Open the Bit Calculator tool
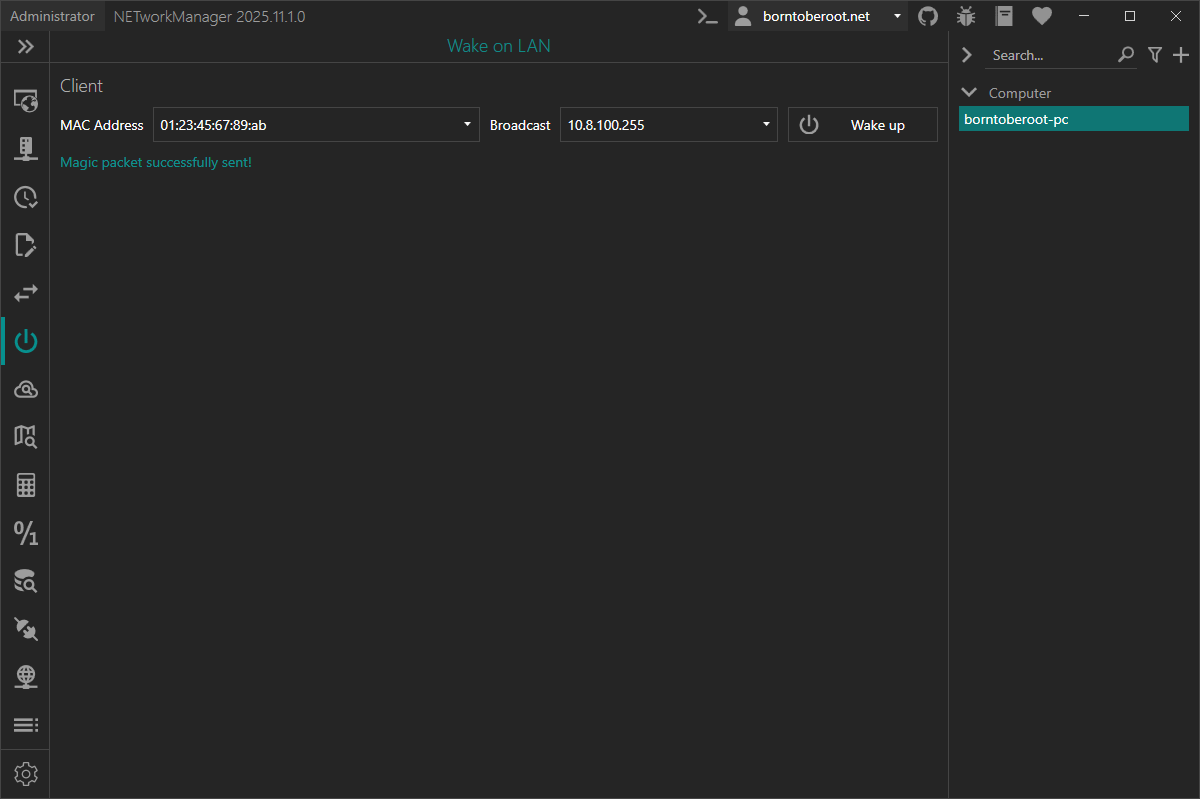The image size is (1200, 799). 26,533
